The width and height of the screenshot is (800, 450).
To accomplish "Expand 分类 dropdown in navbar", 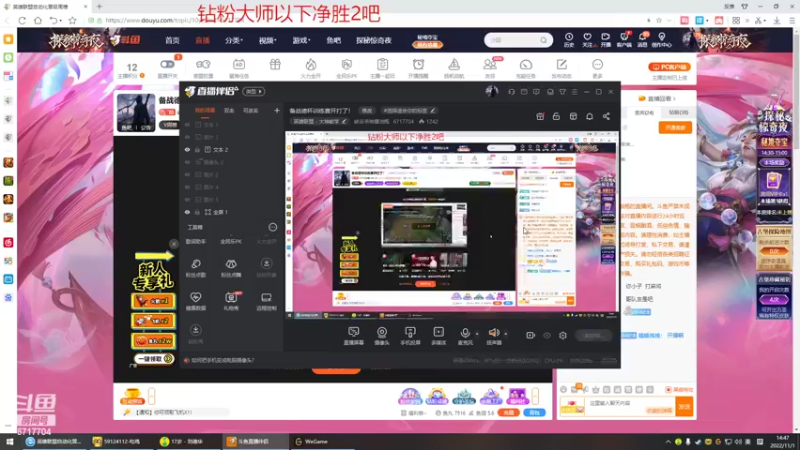I will point(234,40).
